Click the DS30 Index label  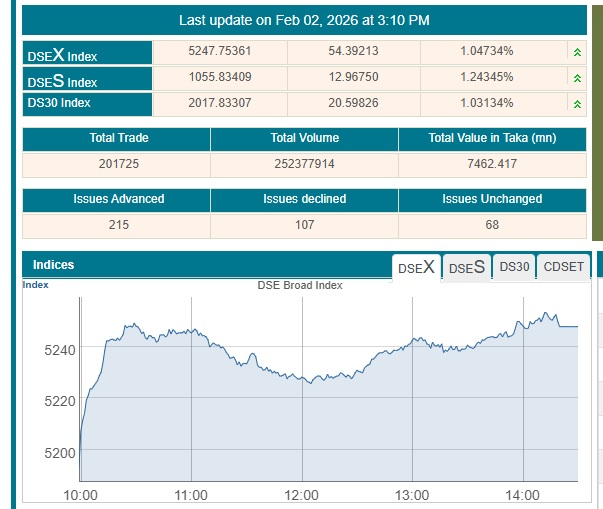point(60,104)
